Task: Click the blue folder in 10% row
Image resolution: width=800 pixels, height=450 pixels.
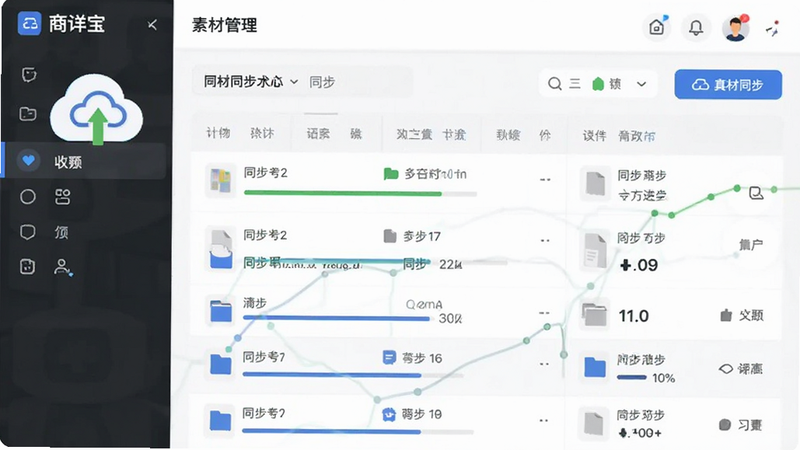Action: [595, 367]
